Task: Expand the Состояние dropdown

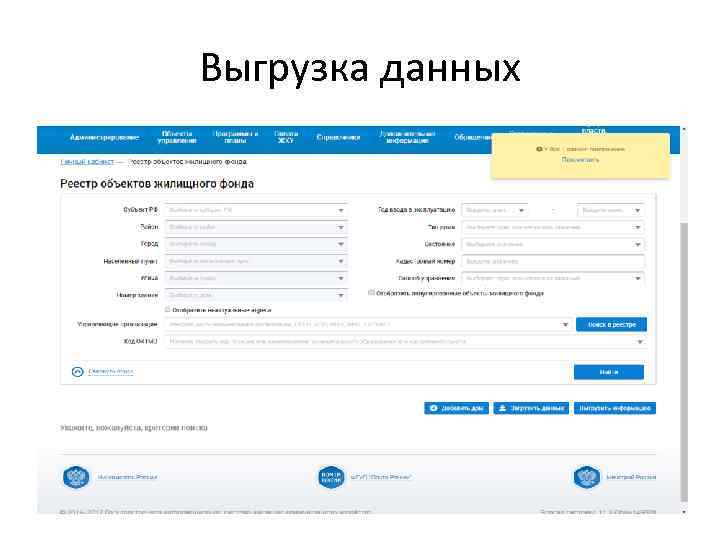Action: (x=553, y=244)
